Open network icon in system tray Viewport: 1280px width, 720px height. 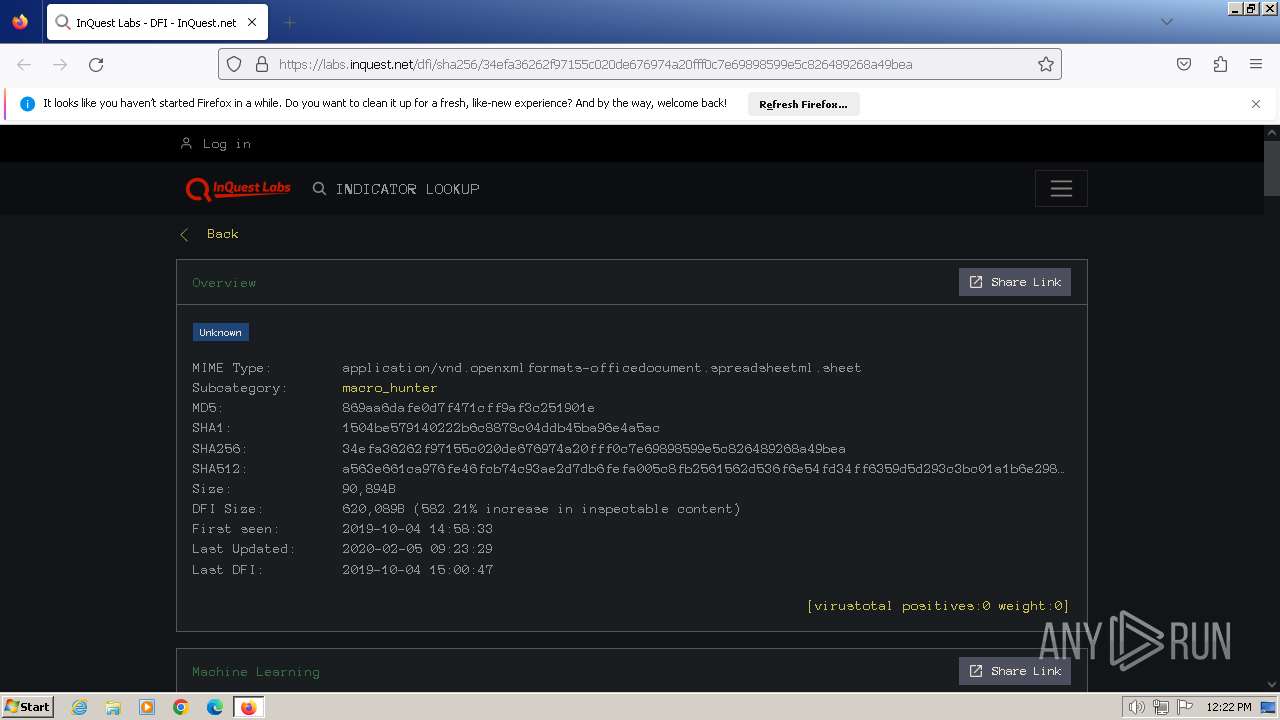tap(1161, 707)
